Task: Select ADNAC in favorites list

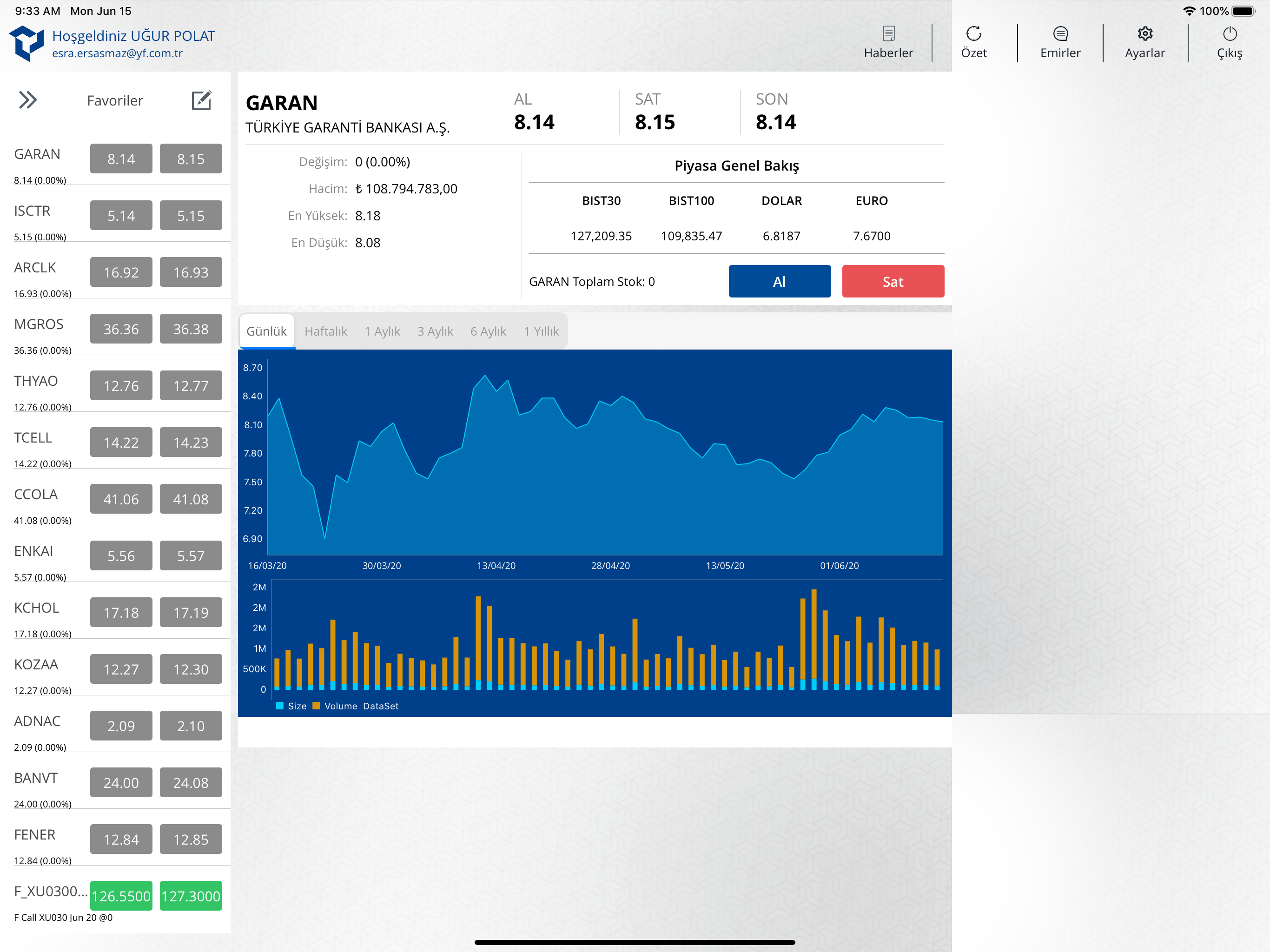Action: (x=37, y=722)
